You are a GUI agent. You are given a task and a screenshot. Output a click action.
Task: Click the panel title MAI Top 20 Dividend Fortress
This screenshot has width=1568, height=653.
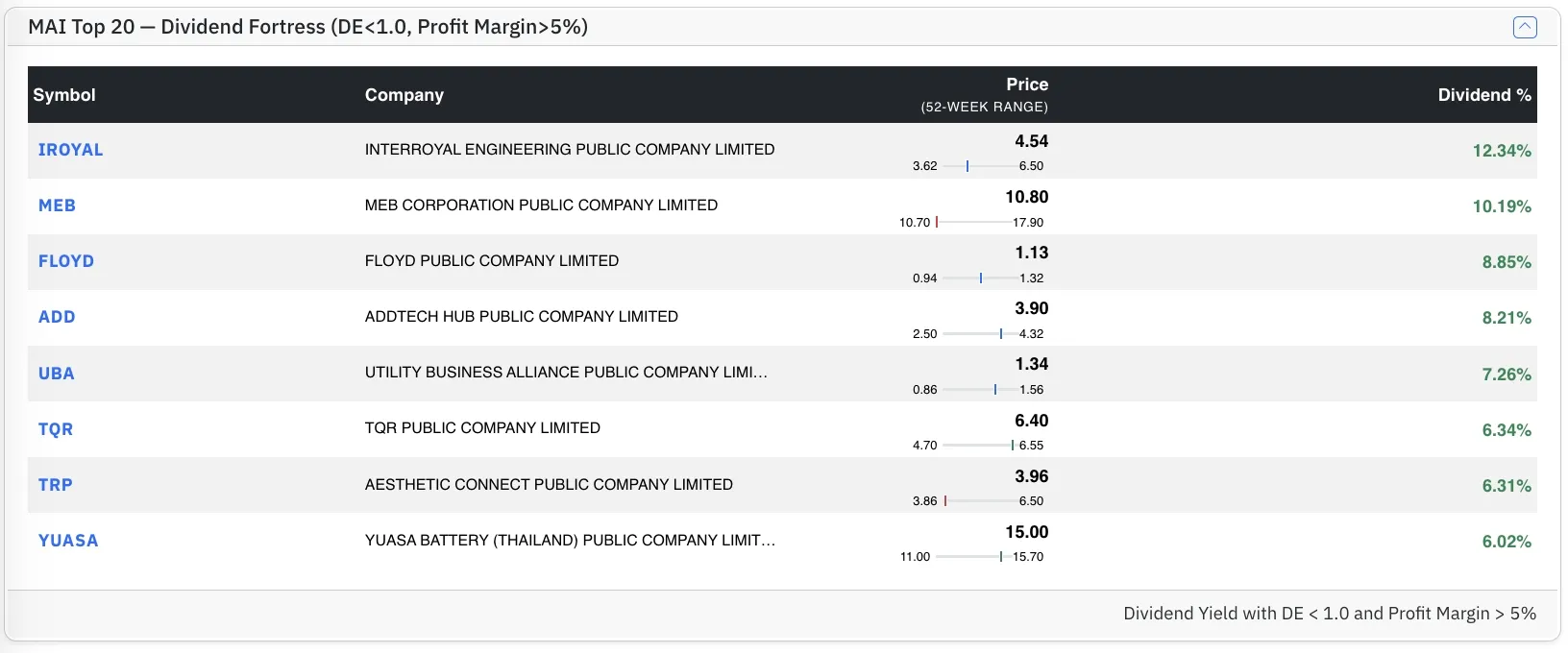307,27
